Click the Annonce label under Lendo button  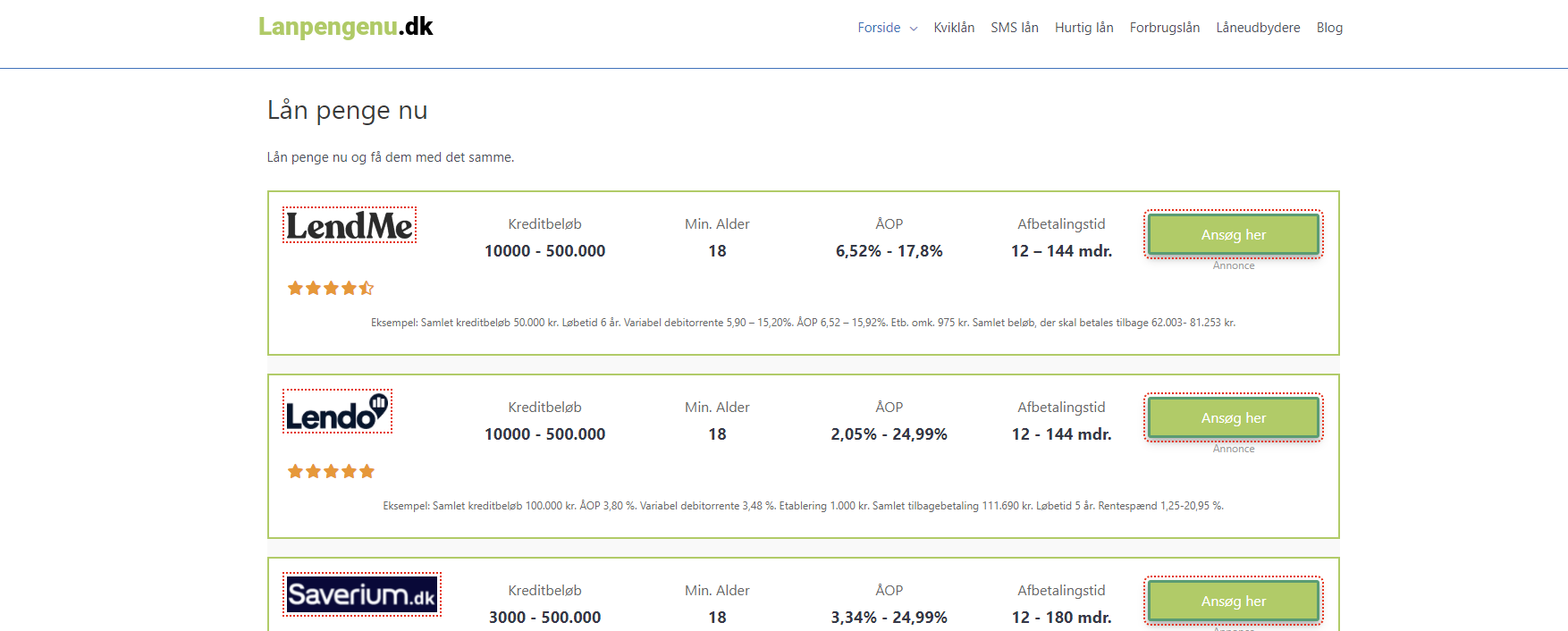coord(1233,449)
